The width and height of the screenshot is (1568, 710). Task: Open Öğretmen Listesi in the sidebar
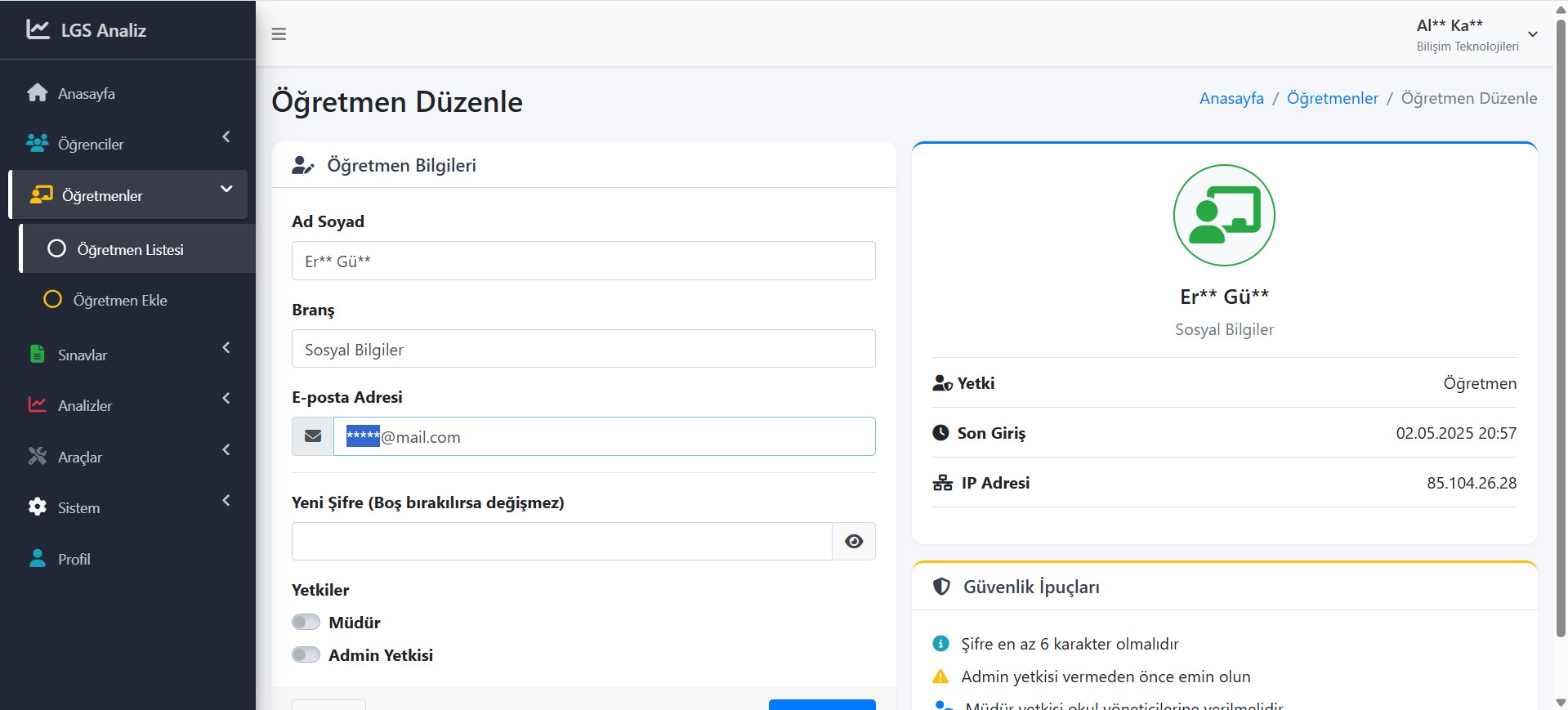131,249
